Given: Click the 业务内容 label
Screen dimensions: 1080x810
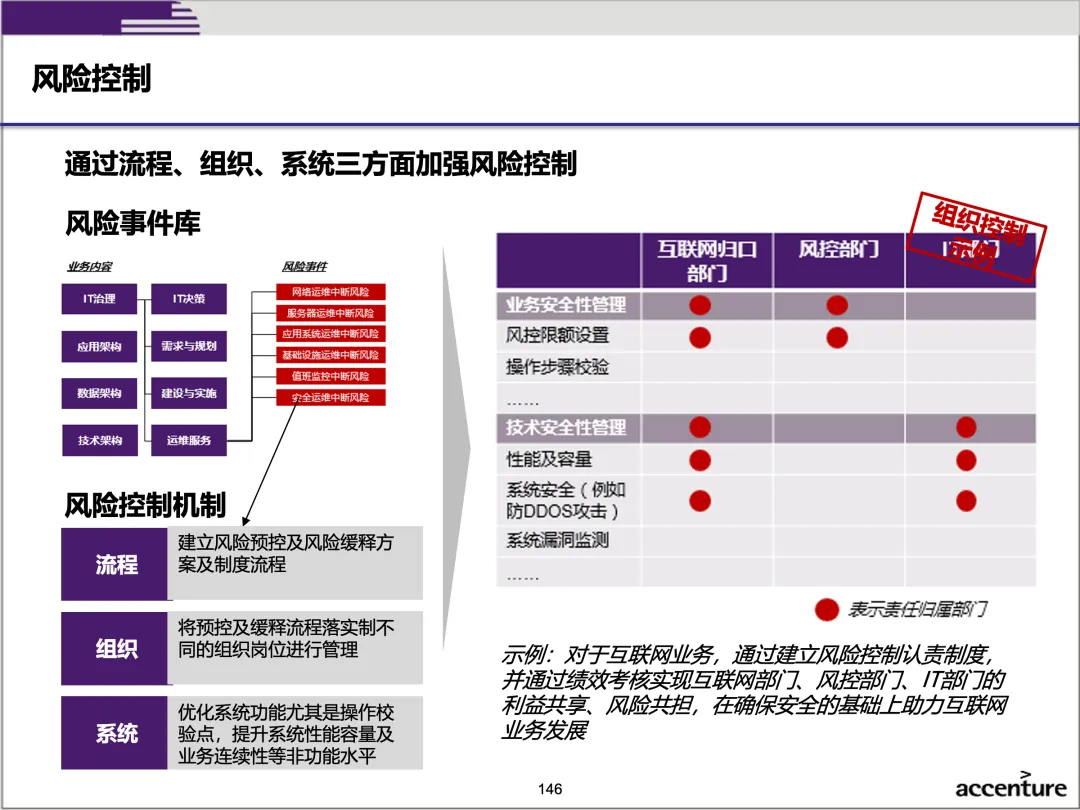Looking at the screenshot, I should 90,267.
